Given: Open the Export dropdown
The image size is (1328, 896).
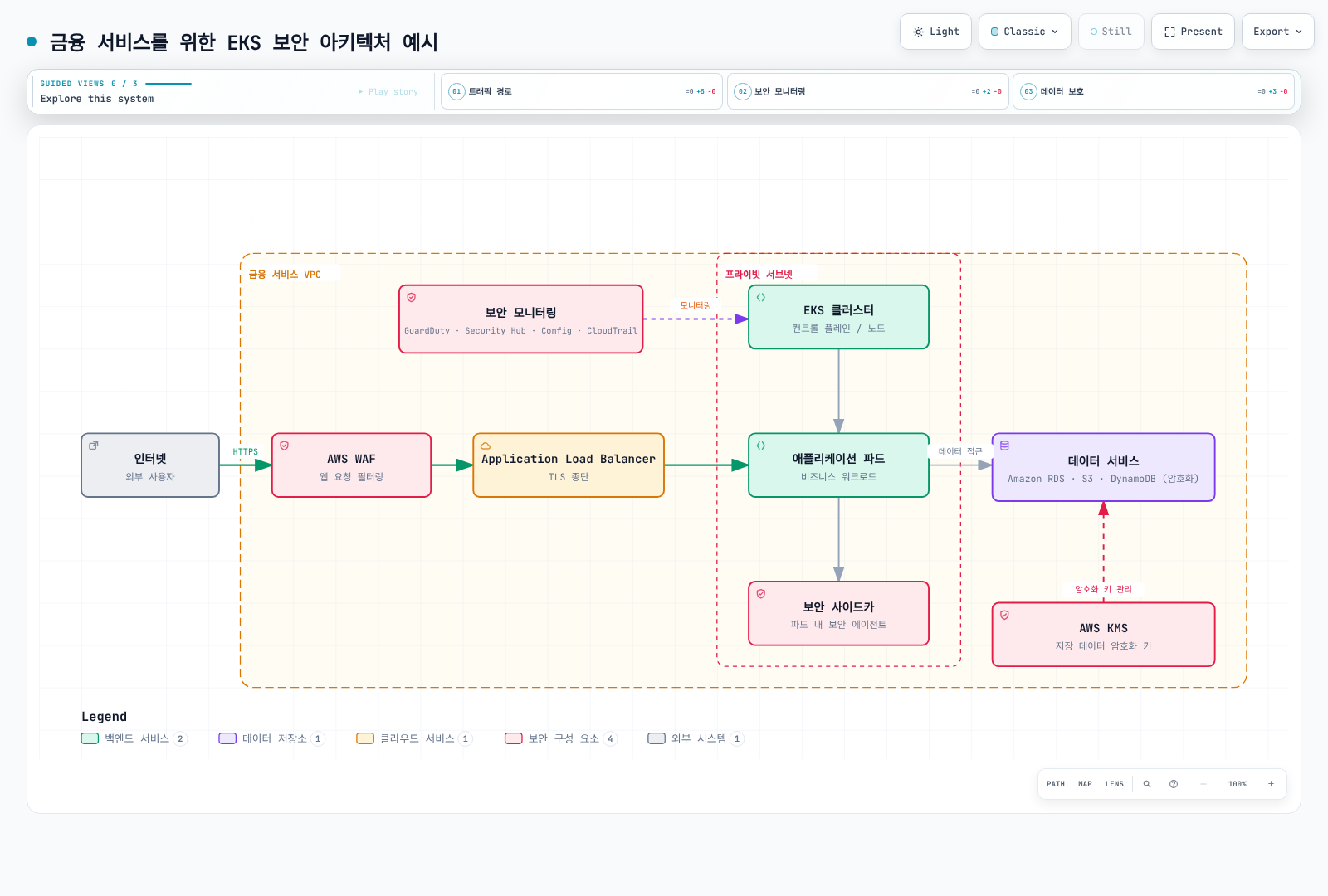Looking at the screenshot, I should [1277, 32].
